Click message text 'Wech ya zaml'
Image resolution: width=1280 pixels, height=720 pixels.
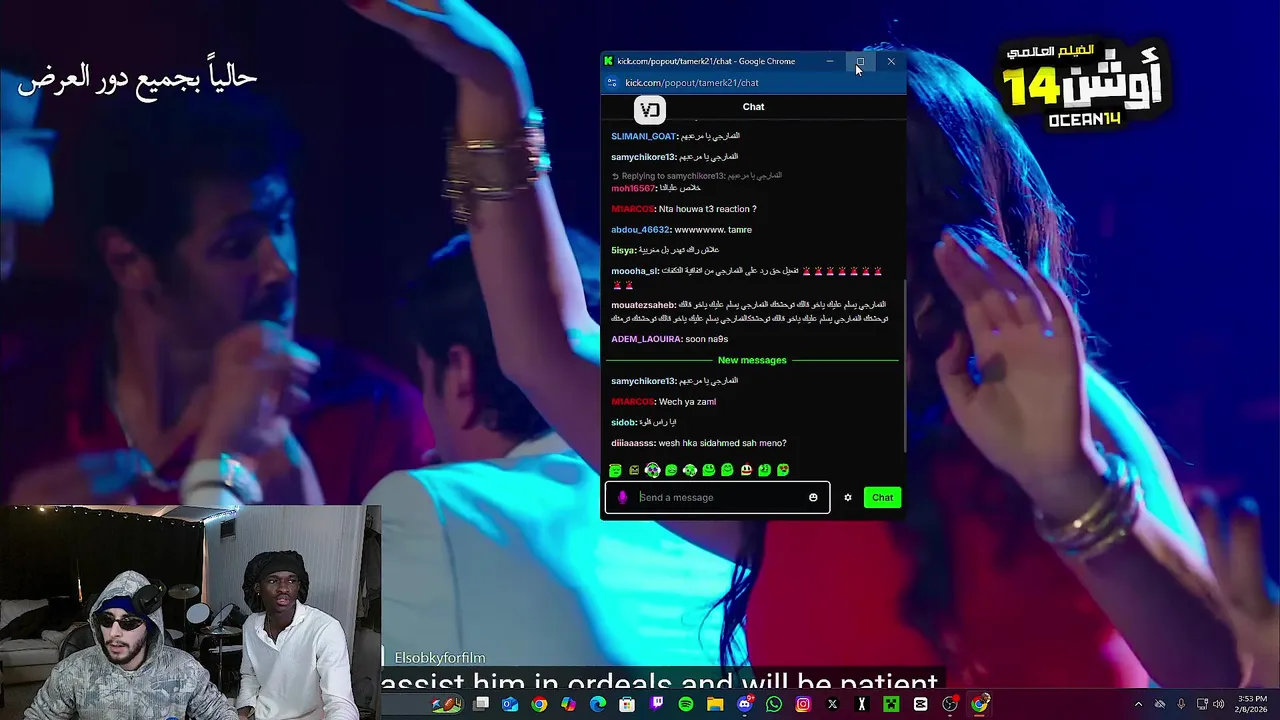[687, 402]
